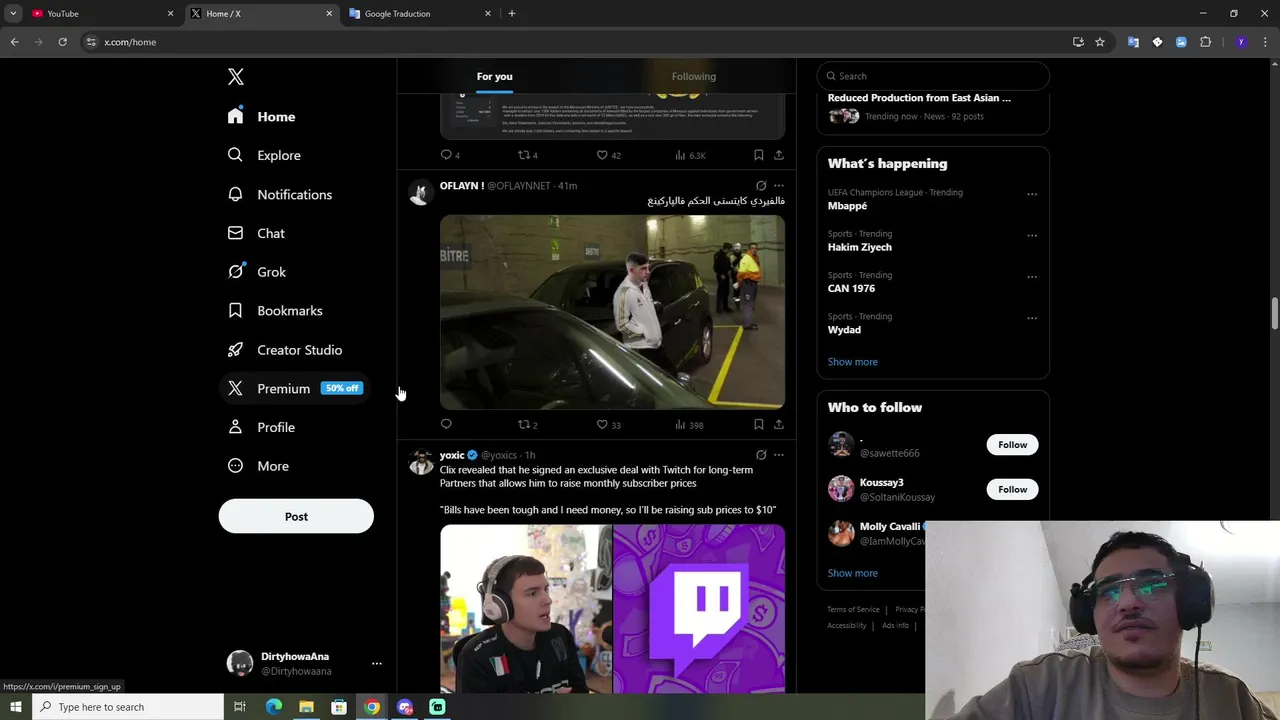Reply to the OFLAYN post
Viewport: 1280px width, 720px height.
pos(446,424)
